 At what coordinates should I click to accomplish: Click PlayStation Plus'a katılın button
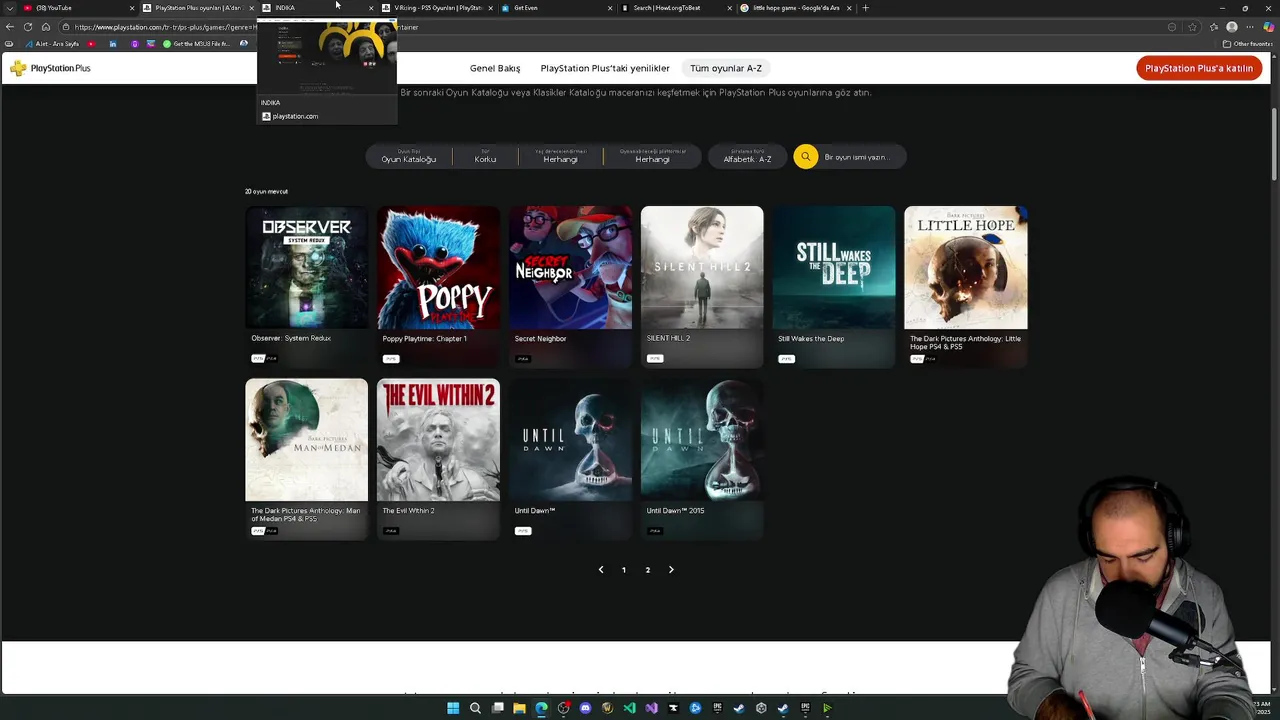pos(1198,68)
